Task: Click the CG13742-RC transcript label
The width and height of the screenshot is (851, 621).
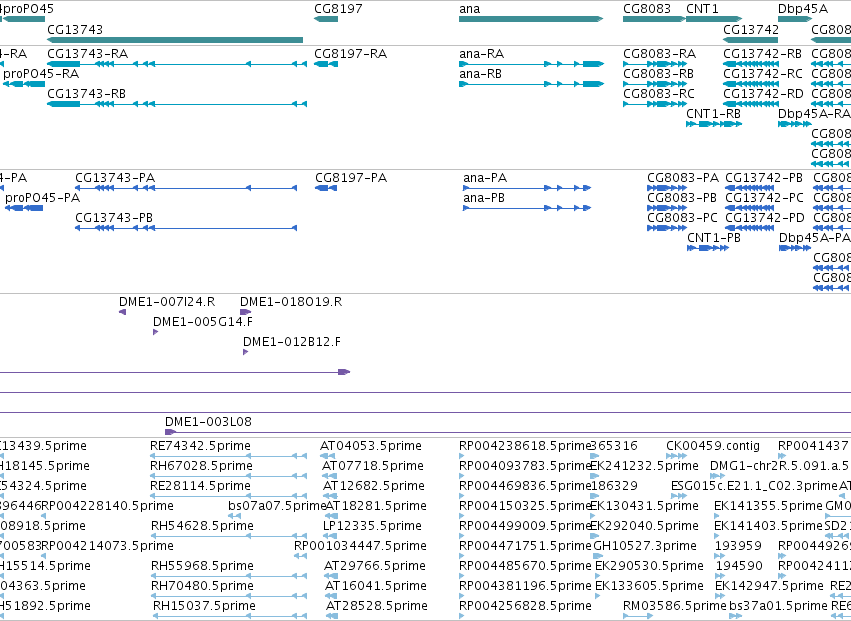Action: (763, 73)
